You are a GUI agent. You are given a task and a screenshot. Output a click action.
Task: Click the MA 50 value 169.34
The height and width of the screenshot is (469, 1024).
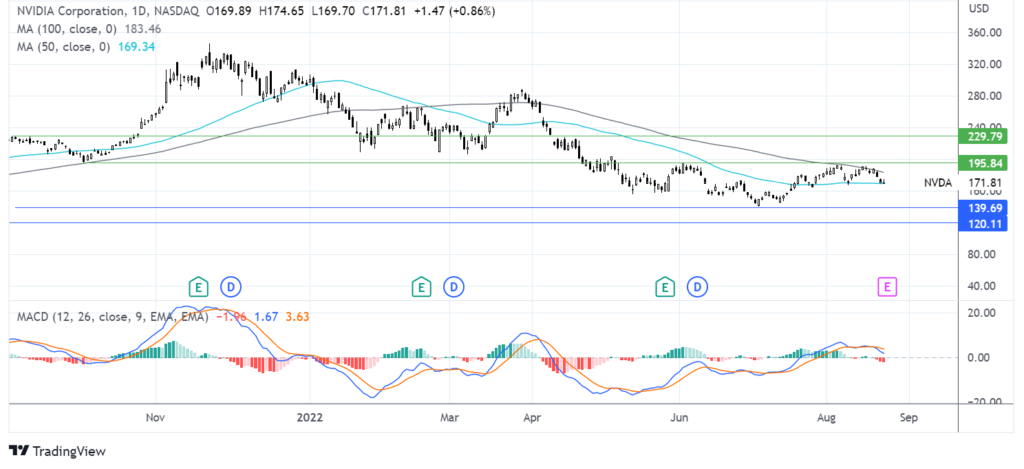pos(135,47)
